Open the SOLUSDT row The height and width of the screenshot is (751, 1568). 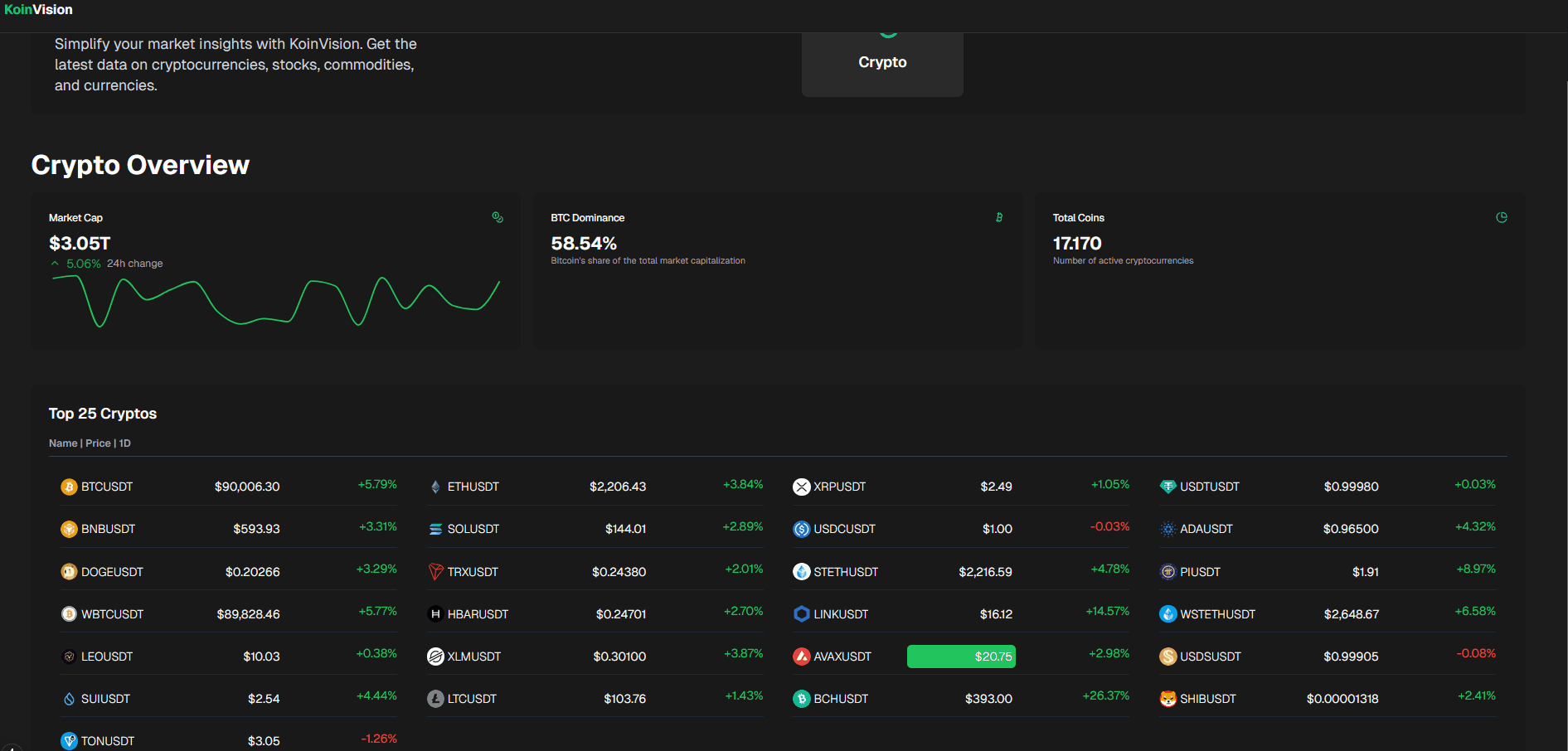coord(473,529)
